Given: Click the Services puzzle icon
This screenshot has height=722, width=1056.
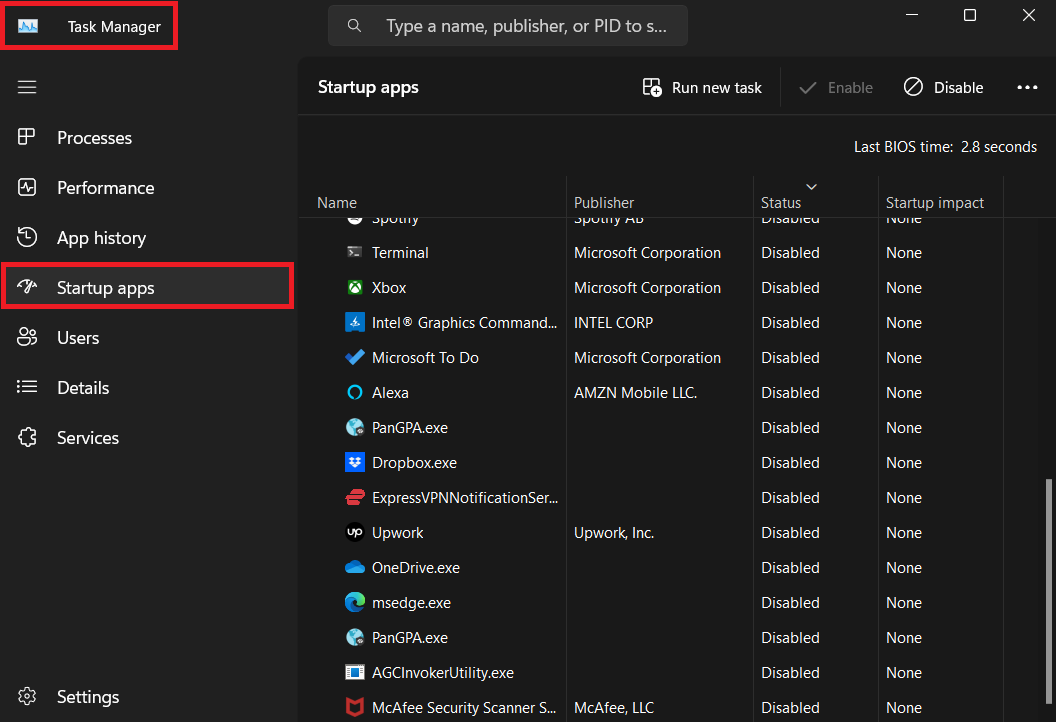Looking at the screenshot, I should click(27, 437).
